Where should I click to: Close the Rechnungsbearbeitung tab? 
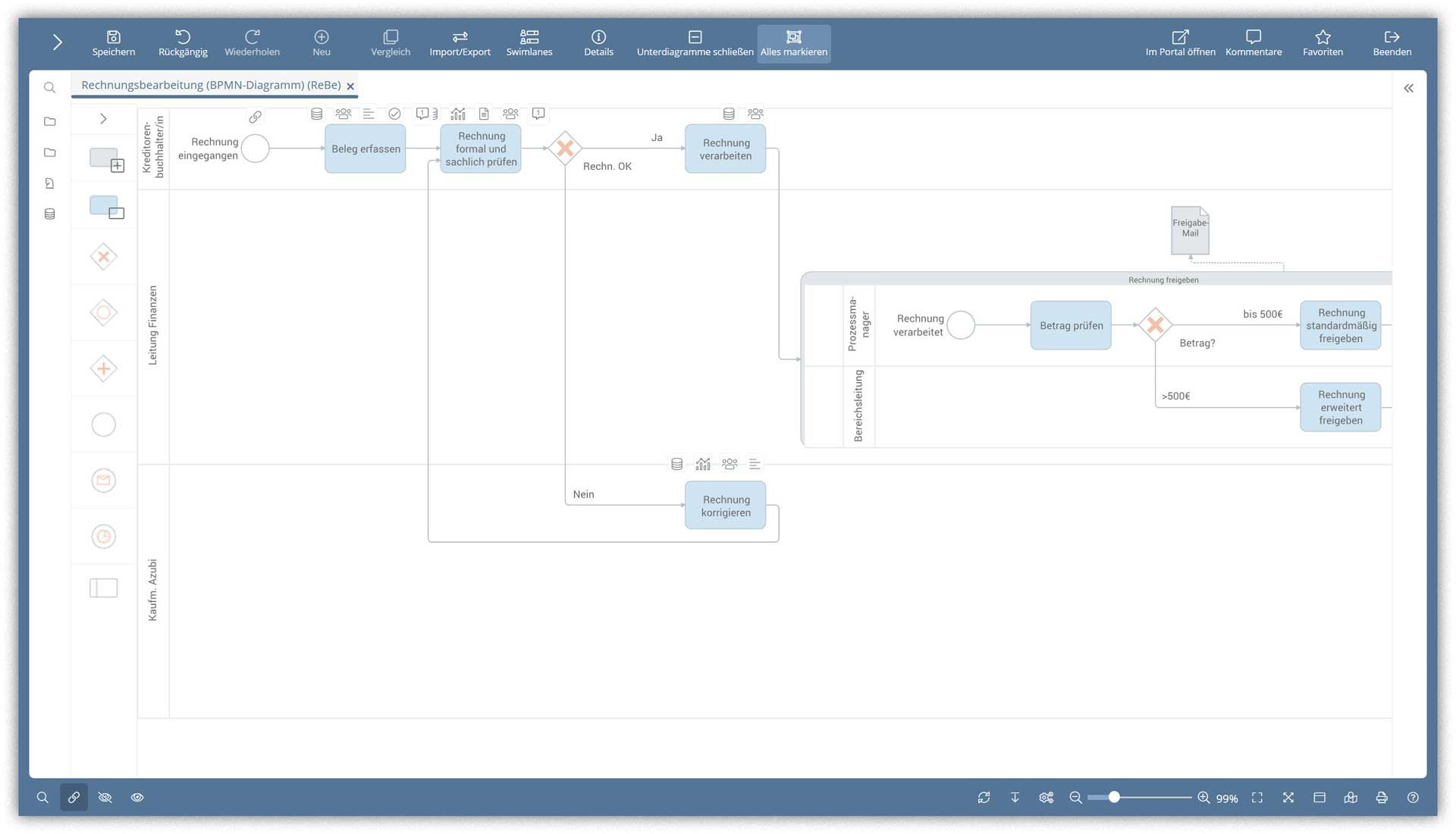tap(350, 86)
